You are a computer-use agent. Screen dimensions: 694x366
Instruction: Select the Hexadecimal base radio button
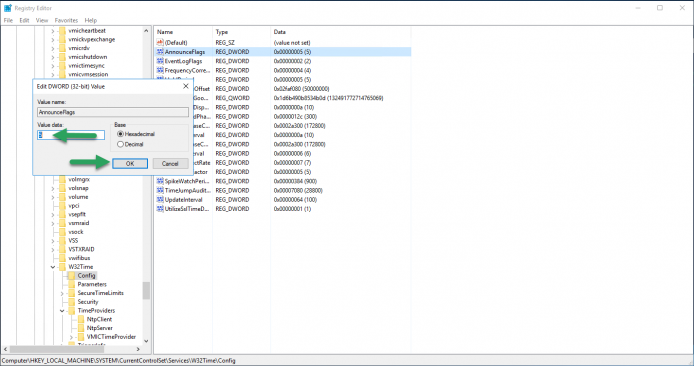pos(120,134)
